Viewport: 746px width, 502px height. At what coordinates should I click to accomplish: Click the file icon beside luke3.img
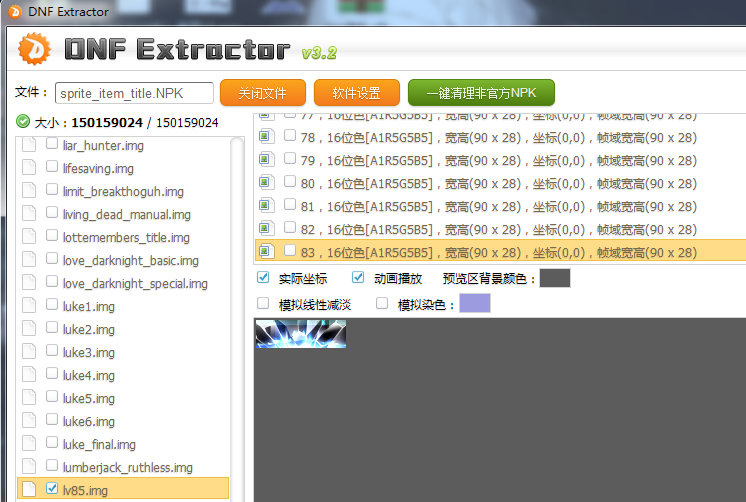[29, 352]
